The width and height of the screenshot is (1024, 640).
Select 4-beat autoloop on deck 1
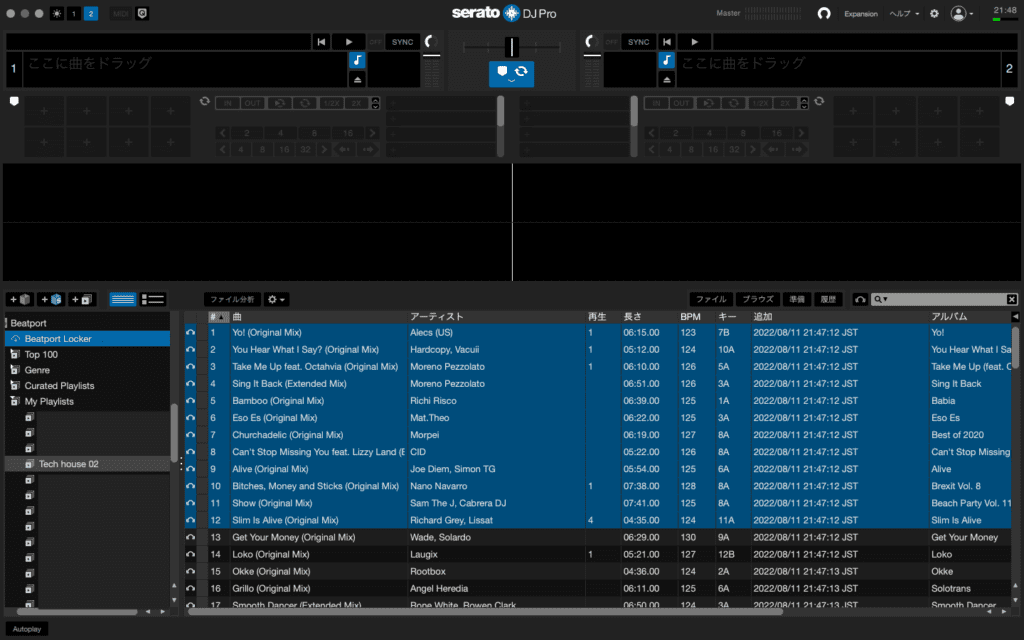280,133
